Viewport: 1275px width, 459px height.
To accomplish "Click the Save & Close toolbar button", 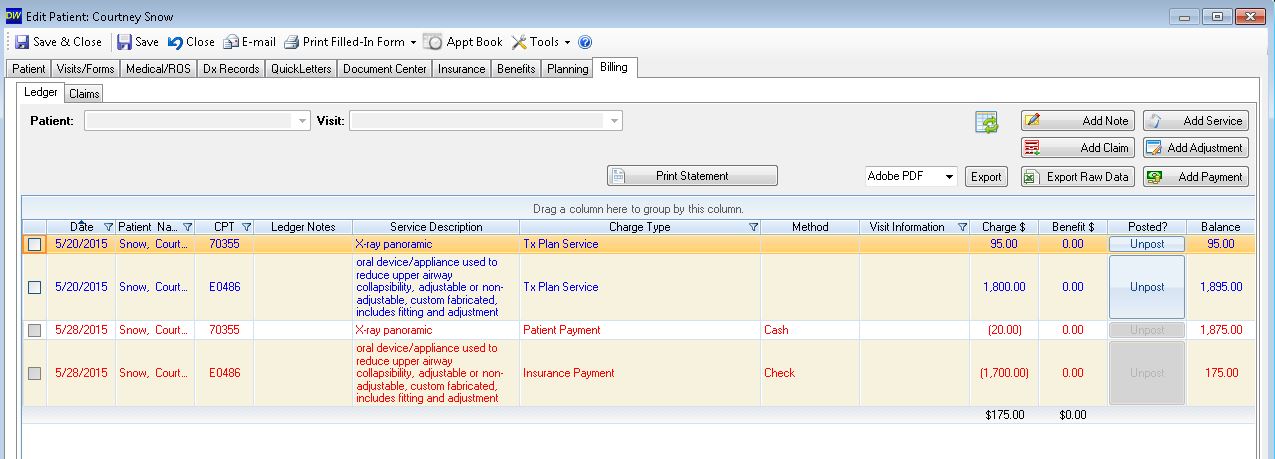I will [58, 42].
